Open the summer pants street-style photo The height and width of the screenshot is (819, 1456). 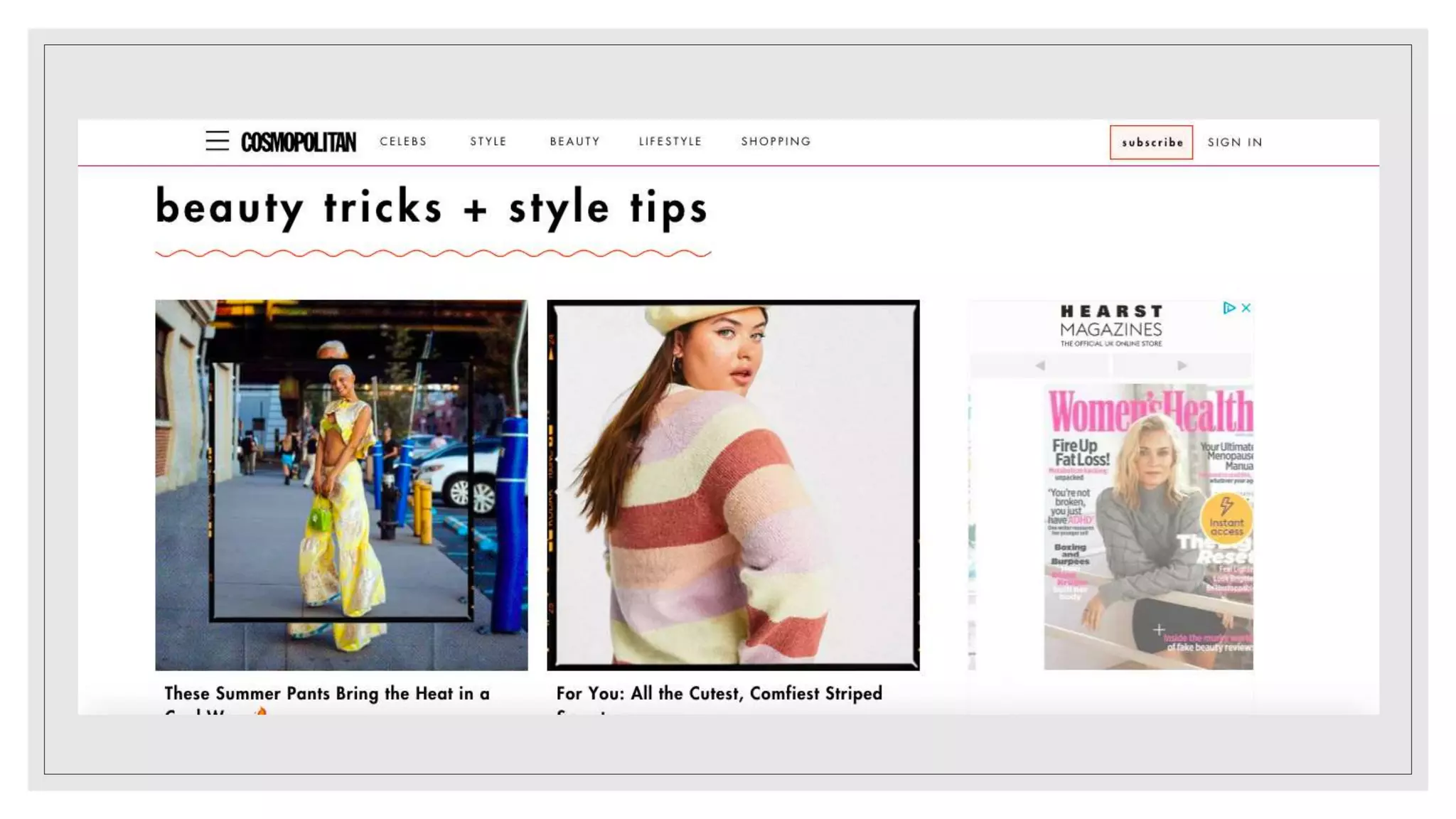pyautogui.click(x=341, y=485)
